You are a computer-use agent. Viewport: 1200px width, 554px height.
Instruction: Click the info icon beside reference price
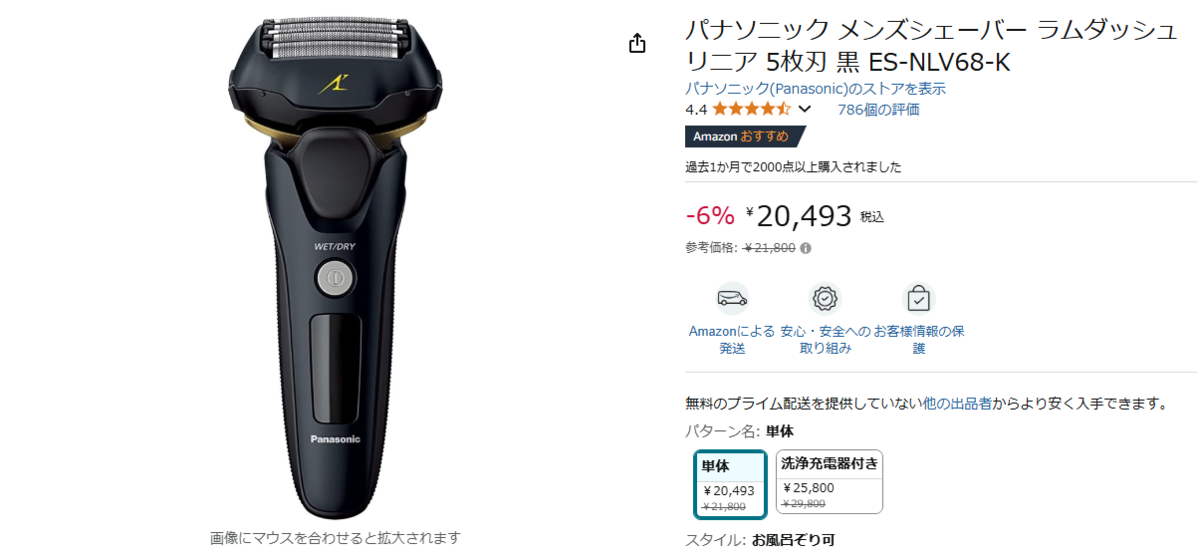[x=806, y=248]
